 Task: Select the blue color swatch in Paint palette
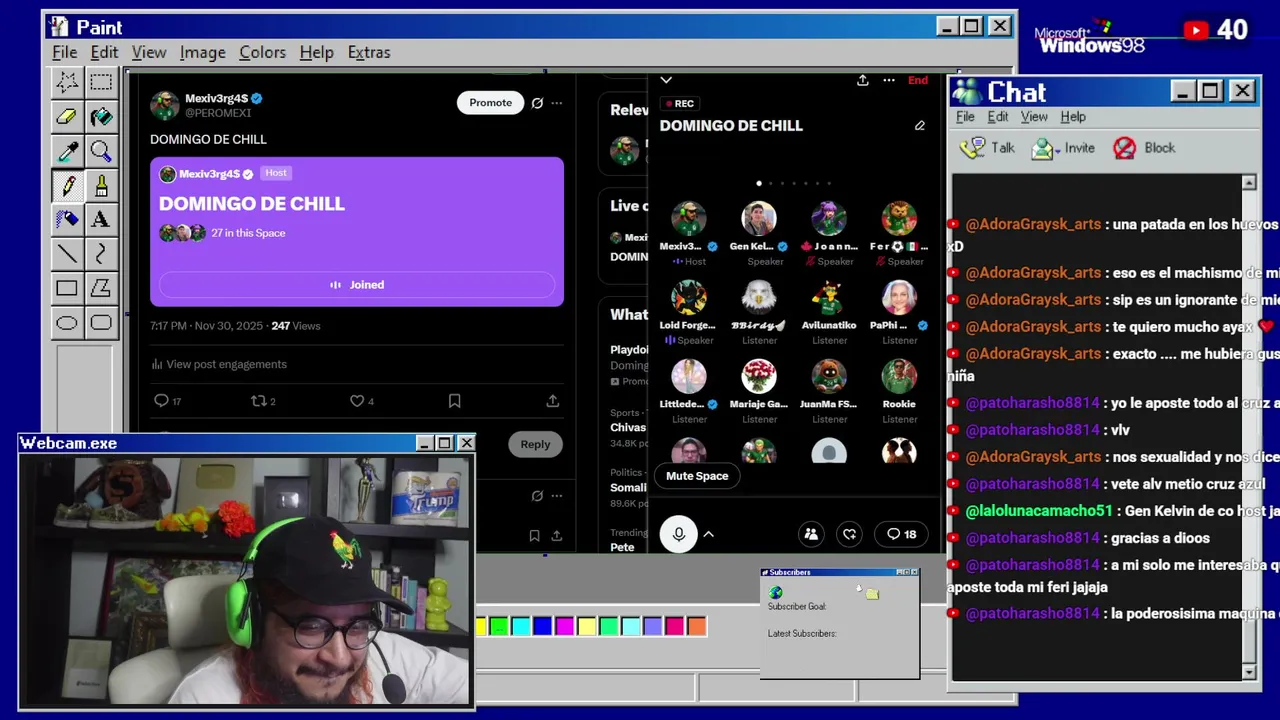click(x=542, y=627)
